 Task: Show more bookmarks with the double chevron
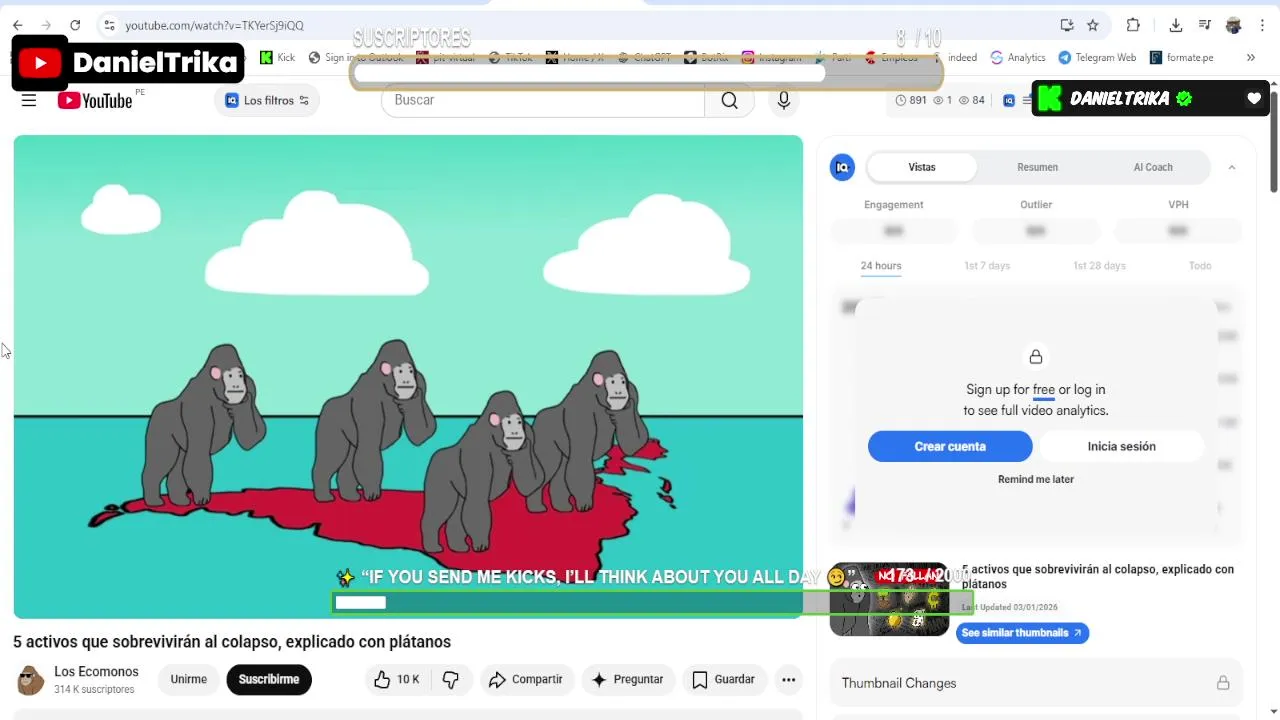[1250, 57]
